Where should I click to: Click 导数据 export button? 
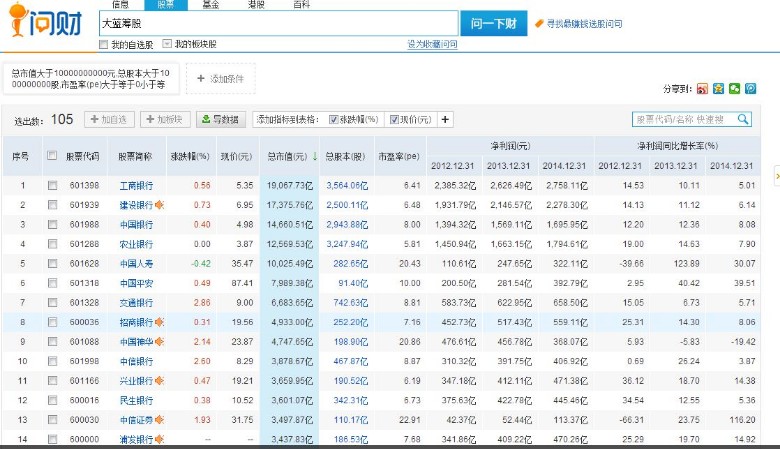pos(221,119)
